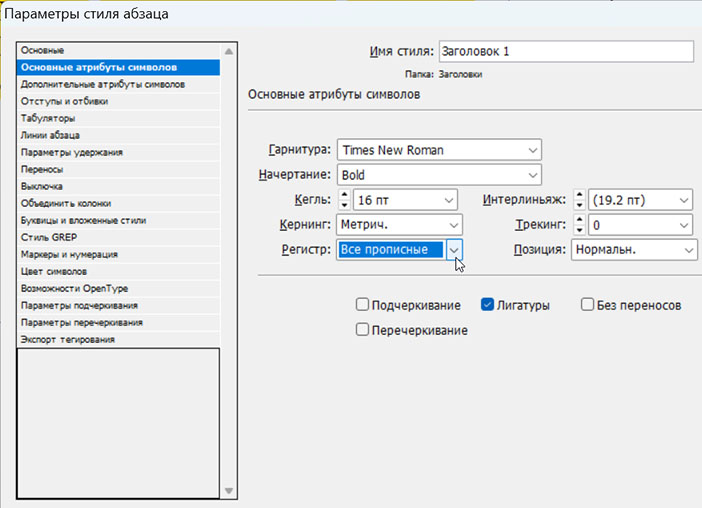Screen dimensions: 702x508
Task: Click the Имя стиля text field
Action: coord(565,51)
